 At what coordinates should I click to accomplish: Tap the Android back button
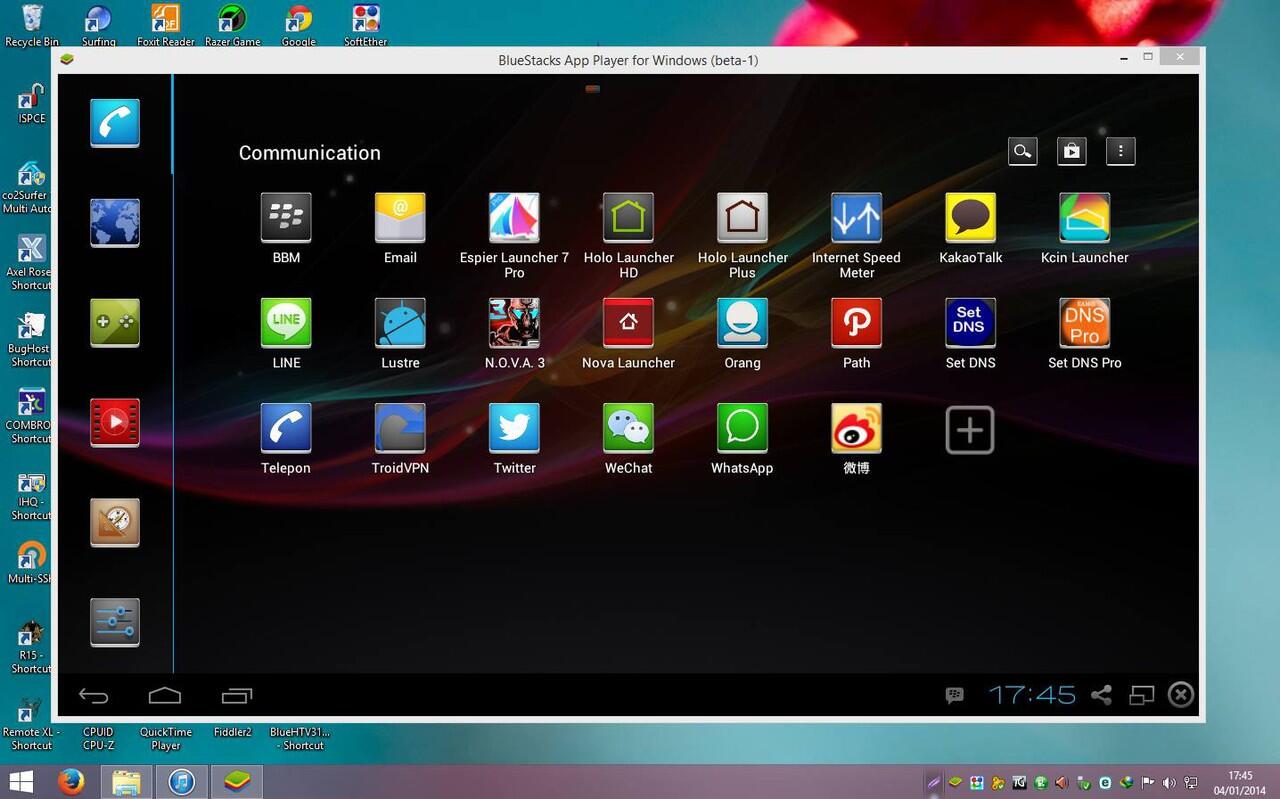tap(93, 696)
